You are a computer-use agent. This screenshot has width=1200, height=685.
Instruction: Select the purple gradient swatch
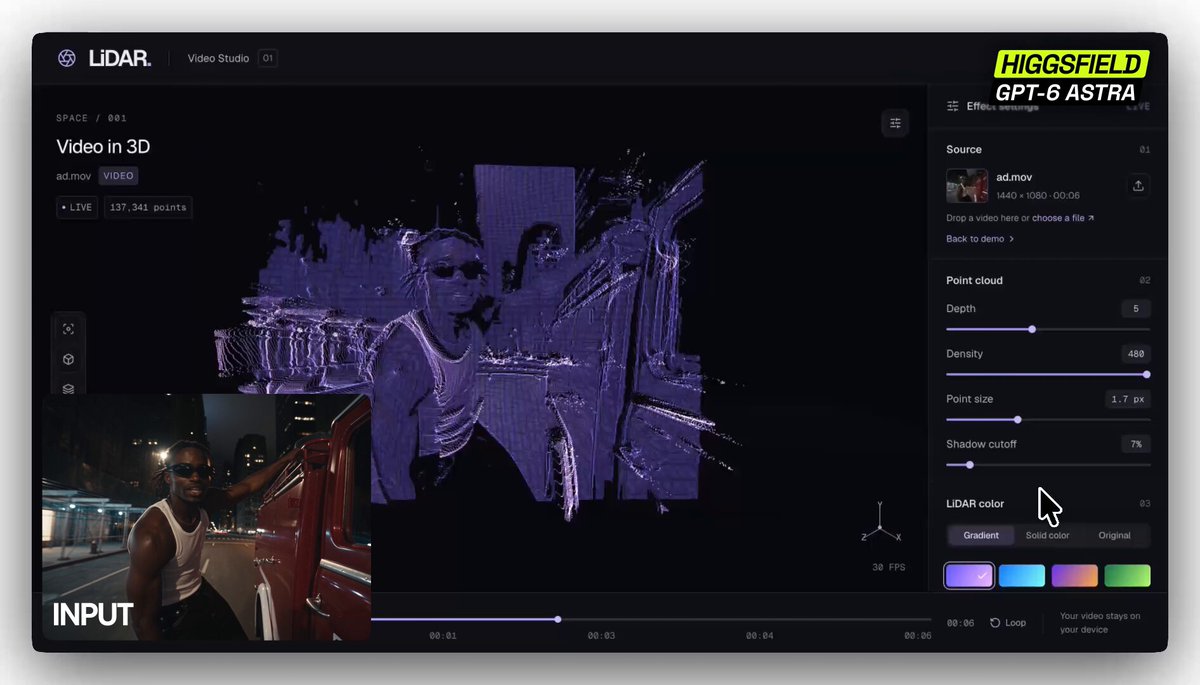[x=969, y=576]
